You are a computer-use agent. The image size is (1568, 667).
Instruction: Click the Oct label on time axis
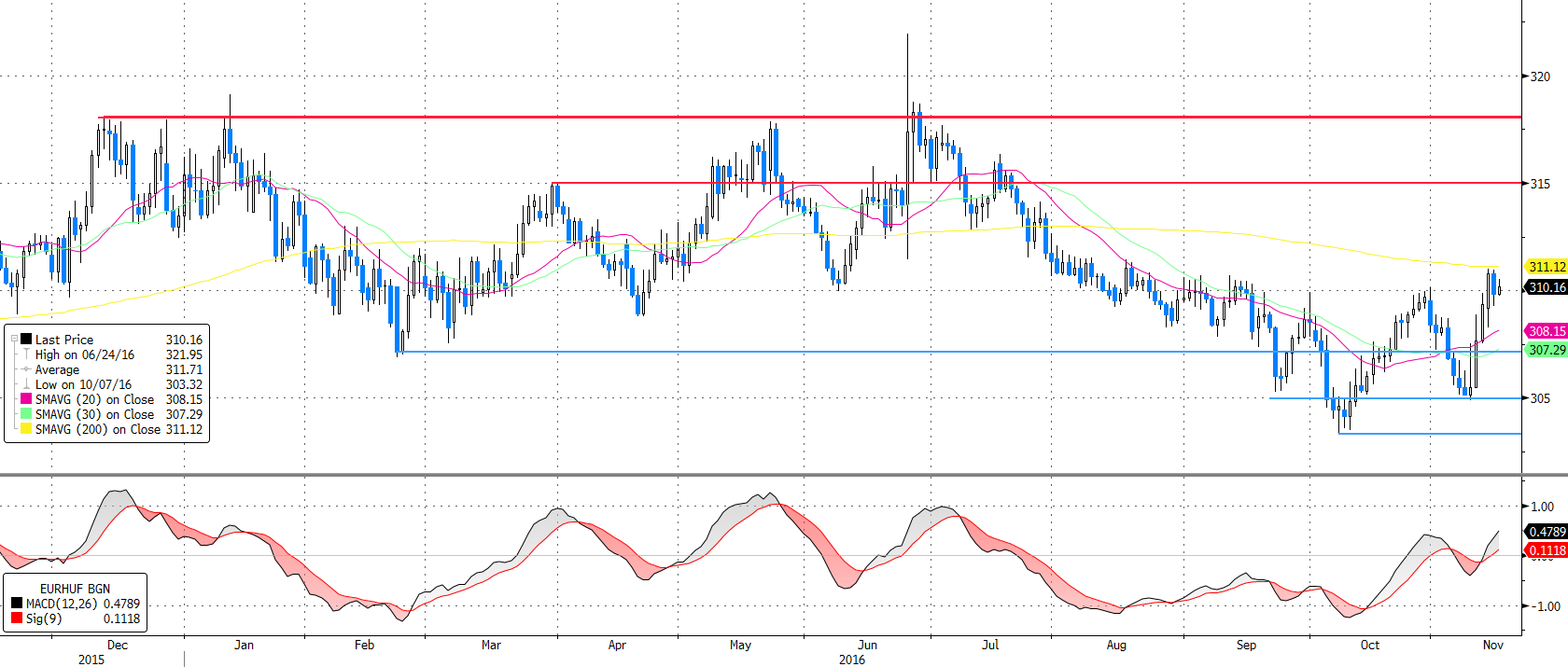click(x=1369, y=645)
